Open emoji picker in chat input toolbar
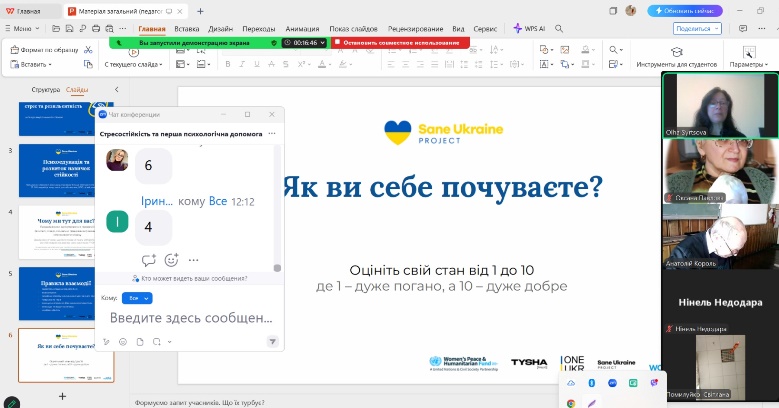 pyautogui.click(x=123, y=342)
